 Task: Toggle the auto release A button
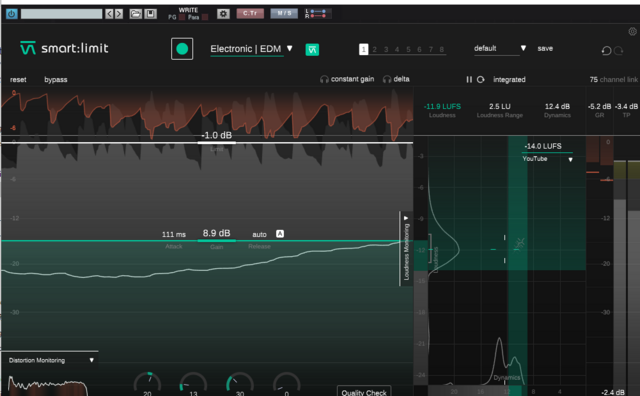tap(280, 234)
